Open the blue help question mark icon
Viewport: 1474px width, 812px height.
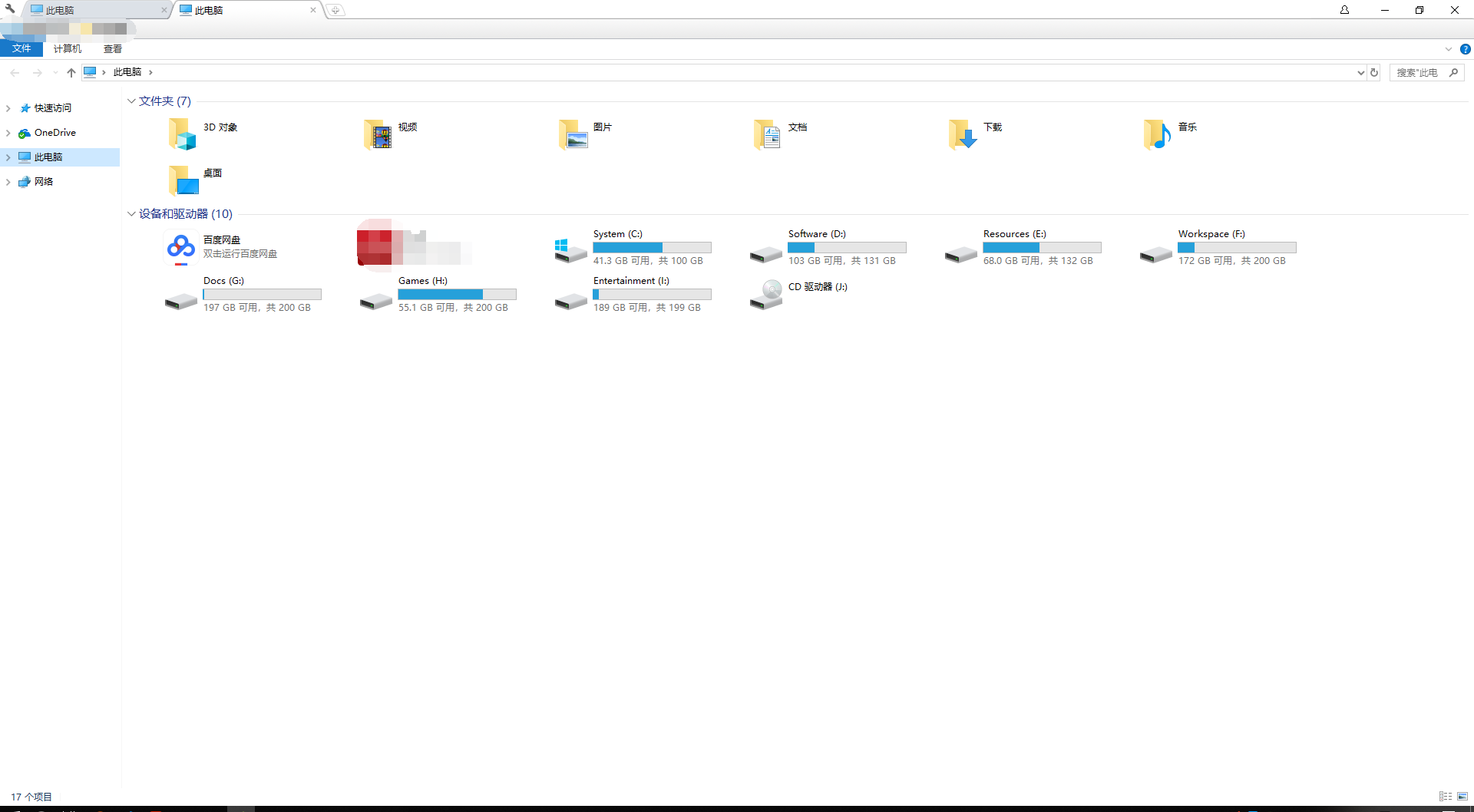1465,49
